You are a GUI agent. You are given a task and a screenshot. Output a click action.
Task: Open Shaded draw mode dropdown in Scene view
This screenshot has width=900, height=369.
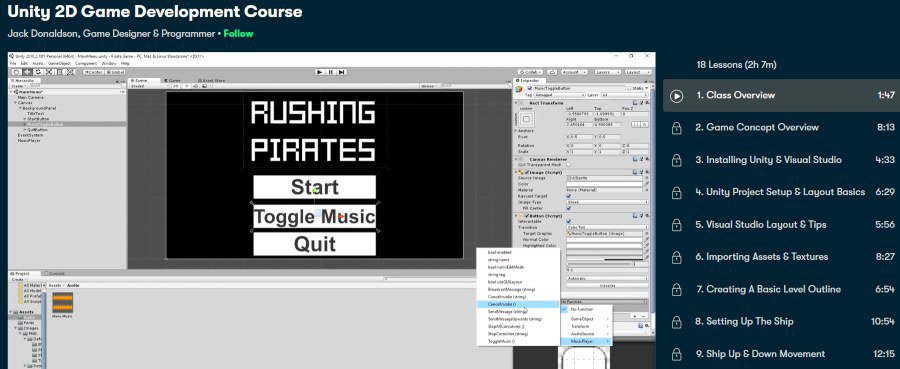click(149, 86)
